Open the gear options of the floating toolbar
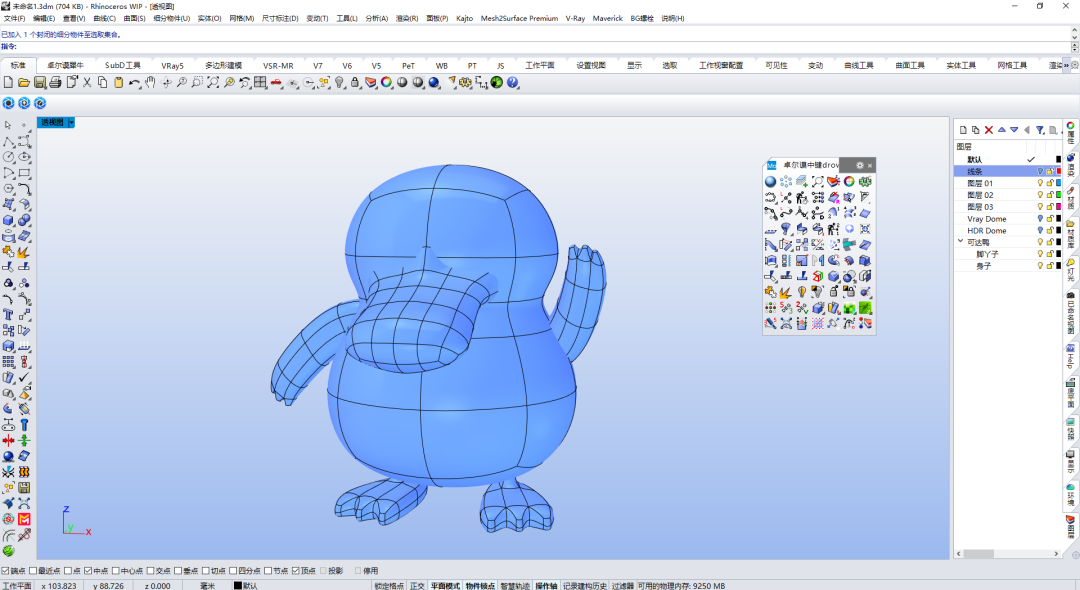This screenshot has width=1080, height=590. pos(860,165)
